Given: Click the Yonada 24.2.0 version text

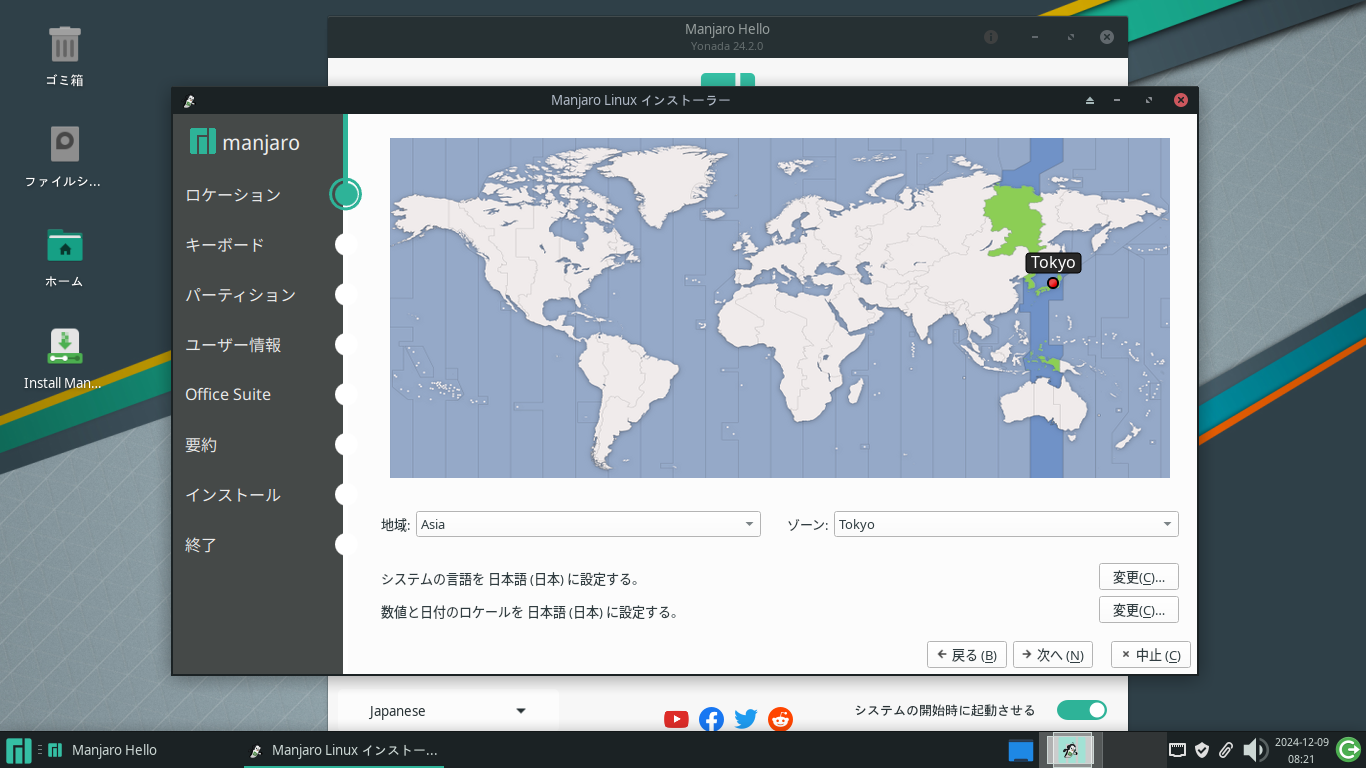Looking at the screenshot, I should (727, 46).
